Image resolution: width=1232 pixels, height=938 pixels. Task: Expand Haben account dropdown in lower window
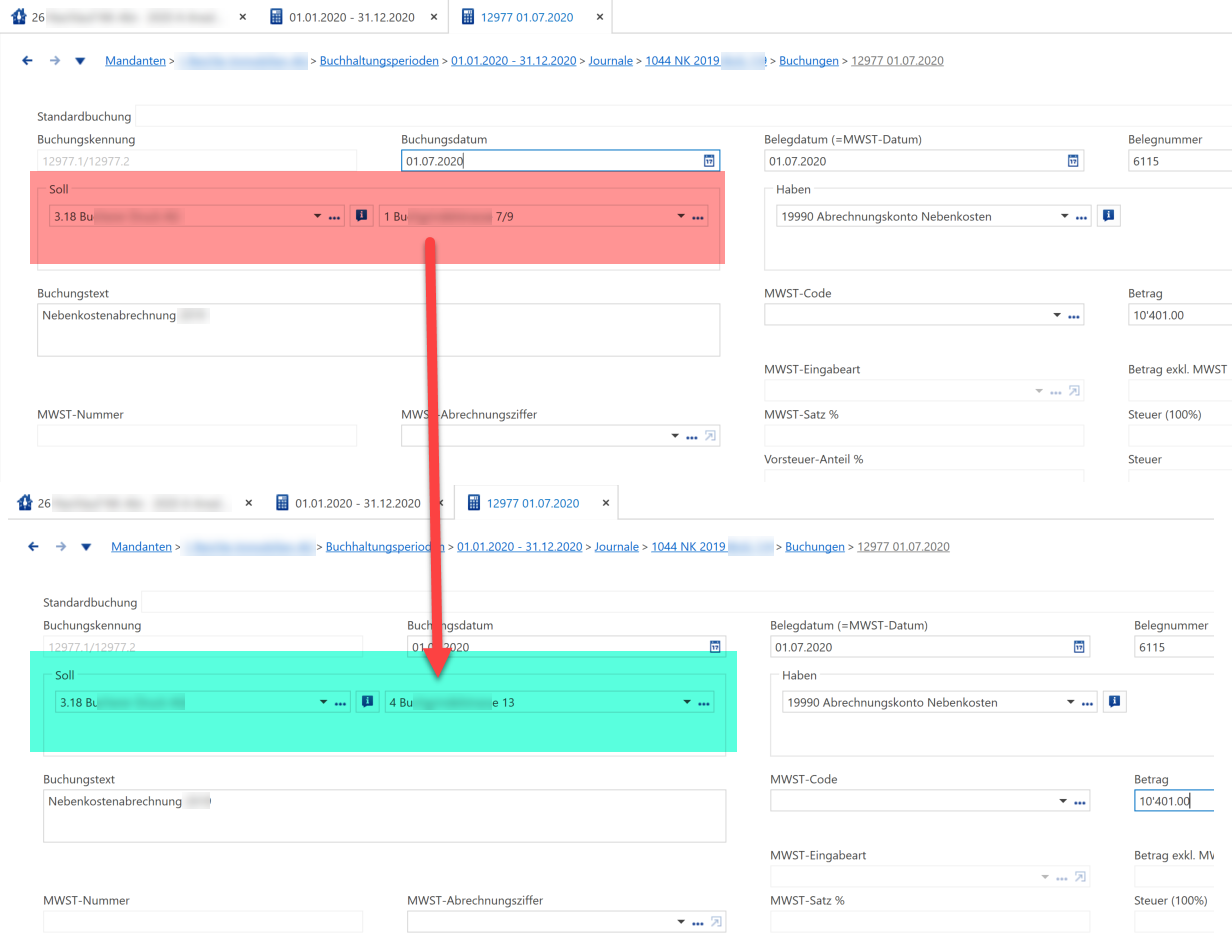pos(1071,702)
